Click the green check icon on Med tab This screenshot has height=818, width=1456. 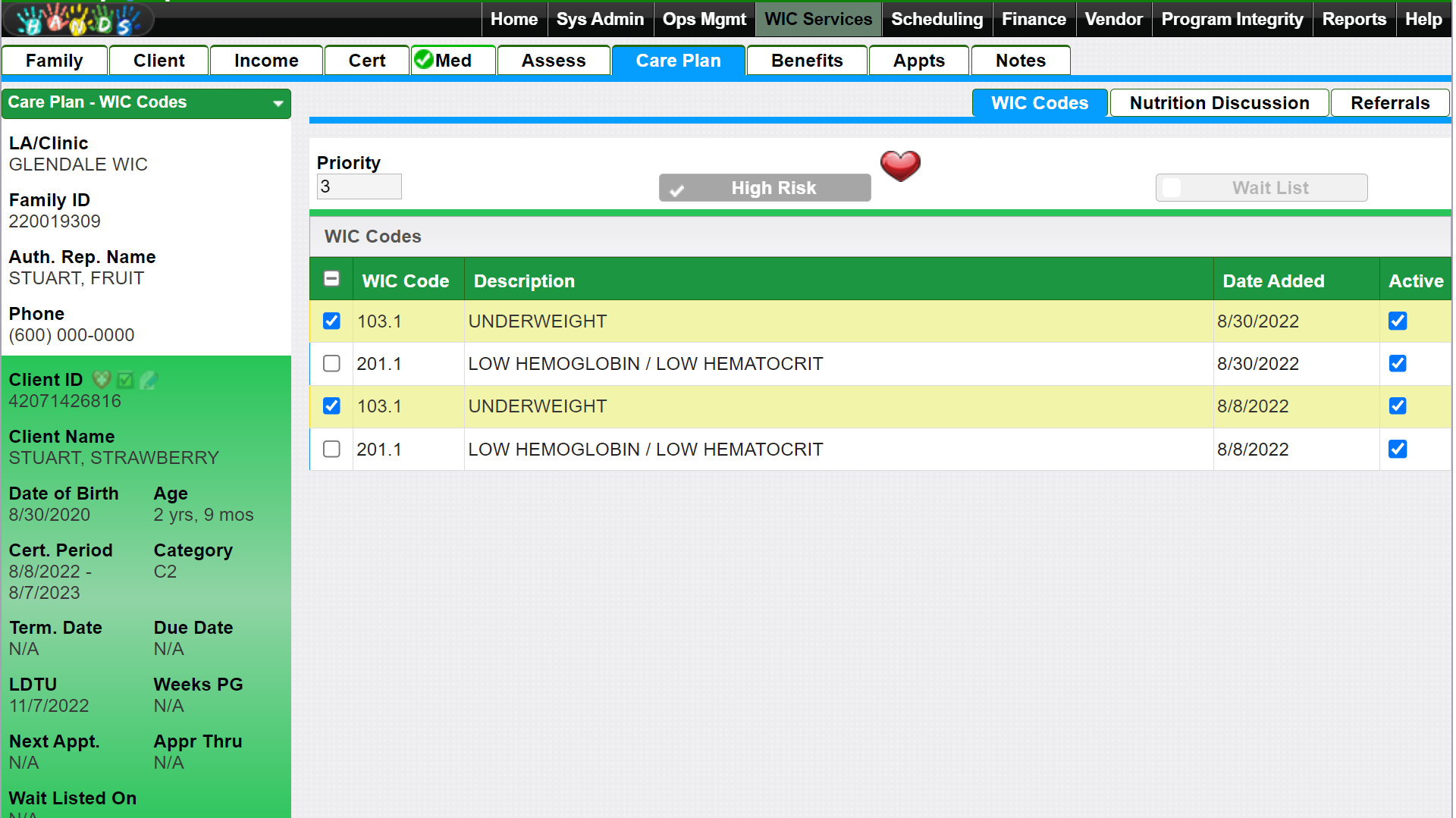point(424,60)
